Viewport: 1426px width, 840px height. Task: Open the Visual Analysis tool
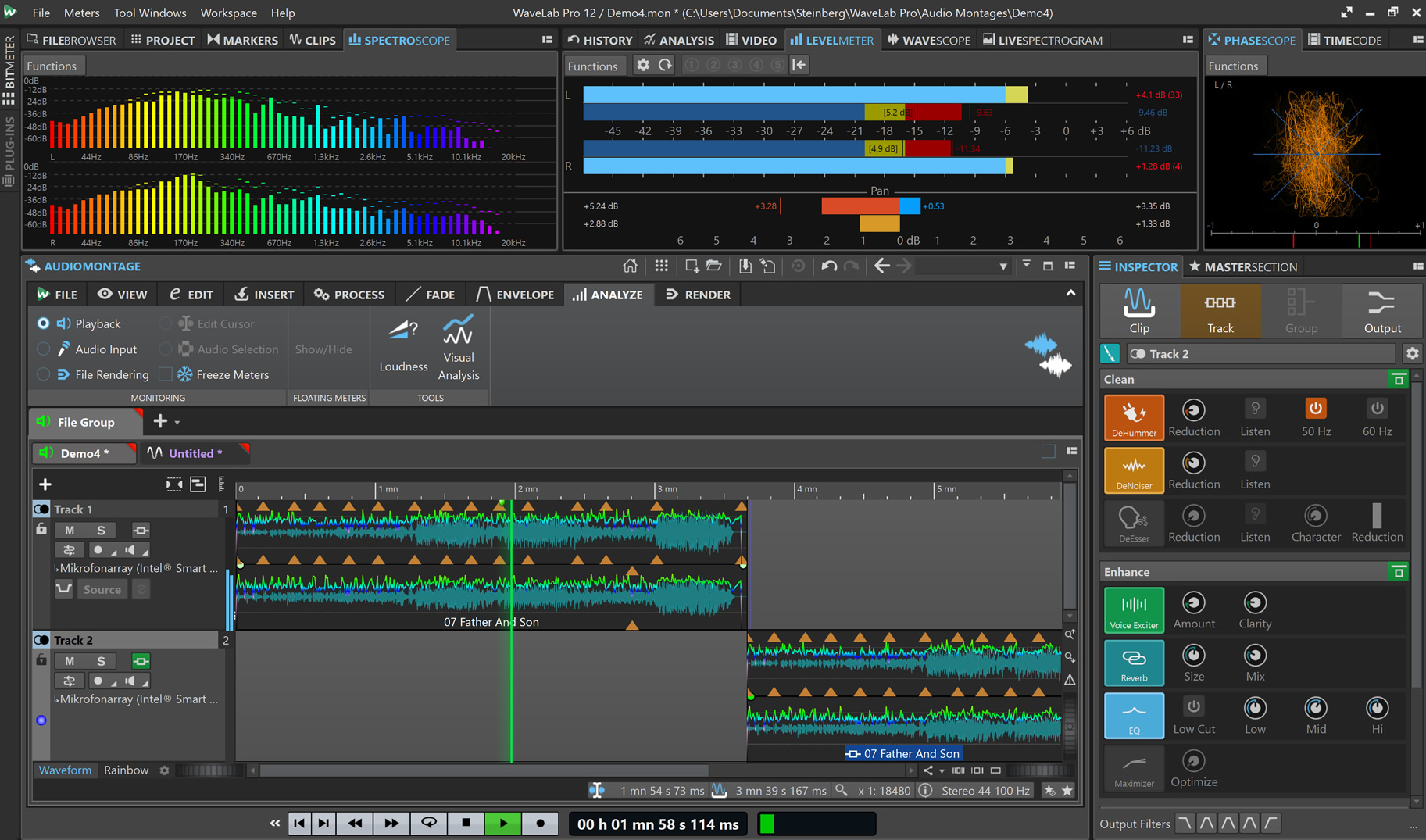[458, 346]
